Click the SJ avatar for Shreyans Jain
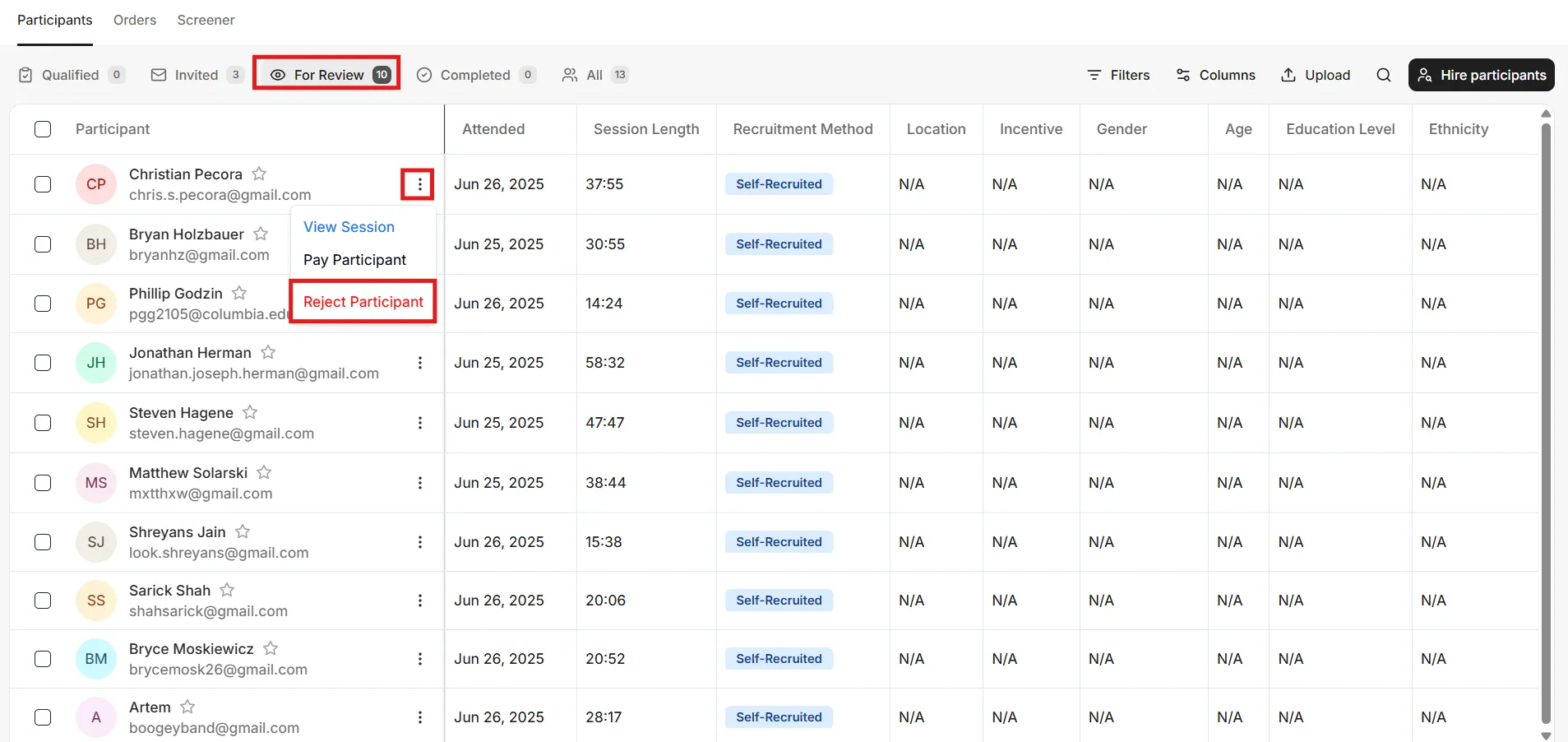This screenshot has height=742, width=1568. click(x=96, y=542)
